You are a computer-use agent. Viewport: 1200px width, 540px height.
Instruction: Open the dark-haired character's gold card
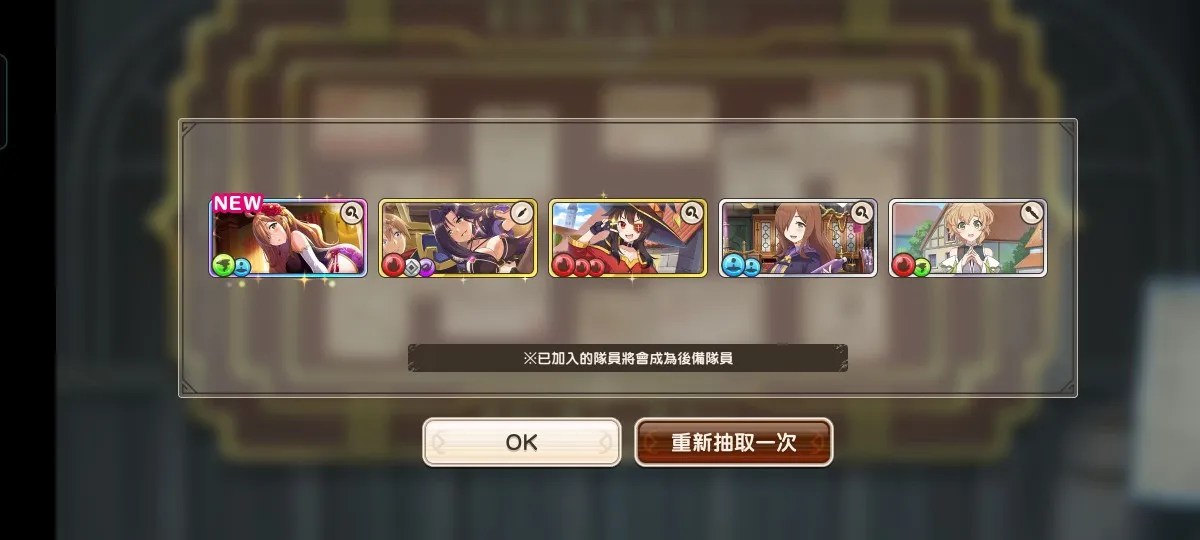(x=458, y=238)
